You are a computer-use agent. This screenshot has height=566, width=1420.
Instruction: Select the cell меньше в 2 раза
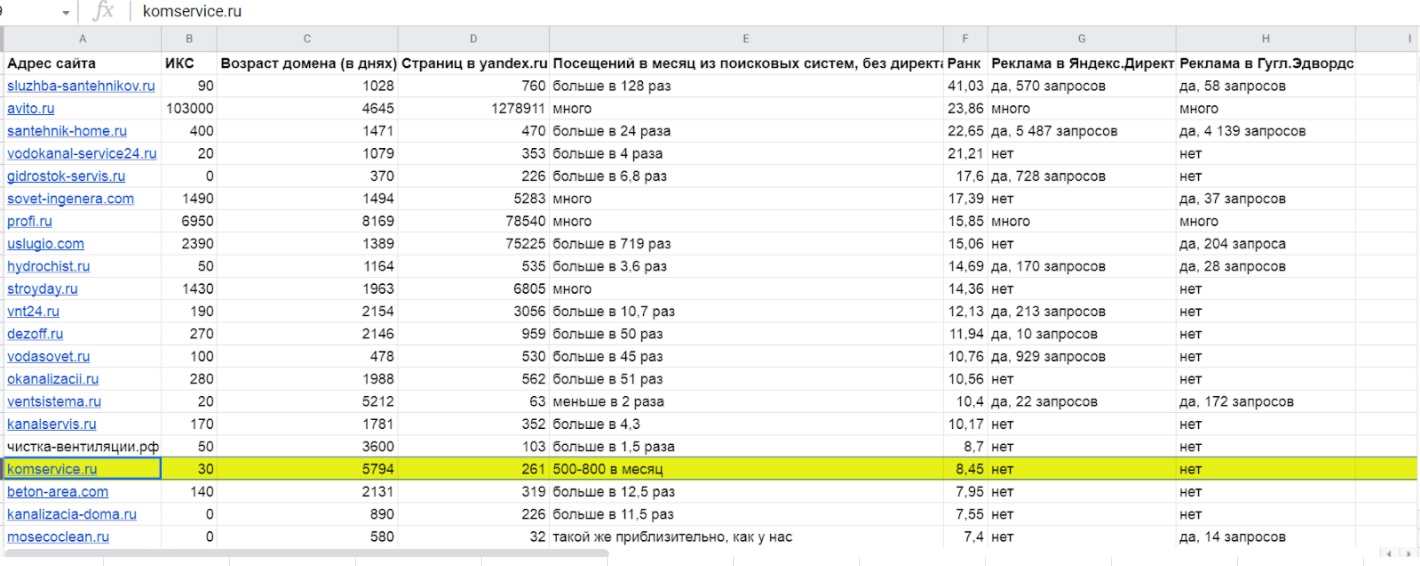746,401
